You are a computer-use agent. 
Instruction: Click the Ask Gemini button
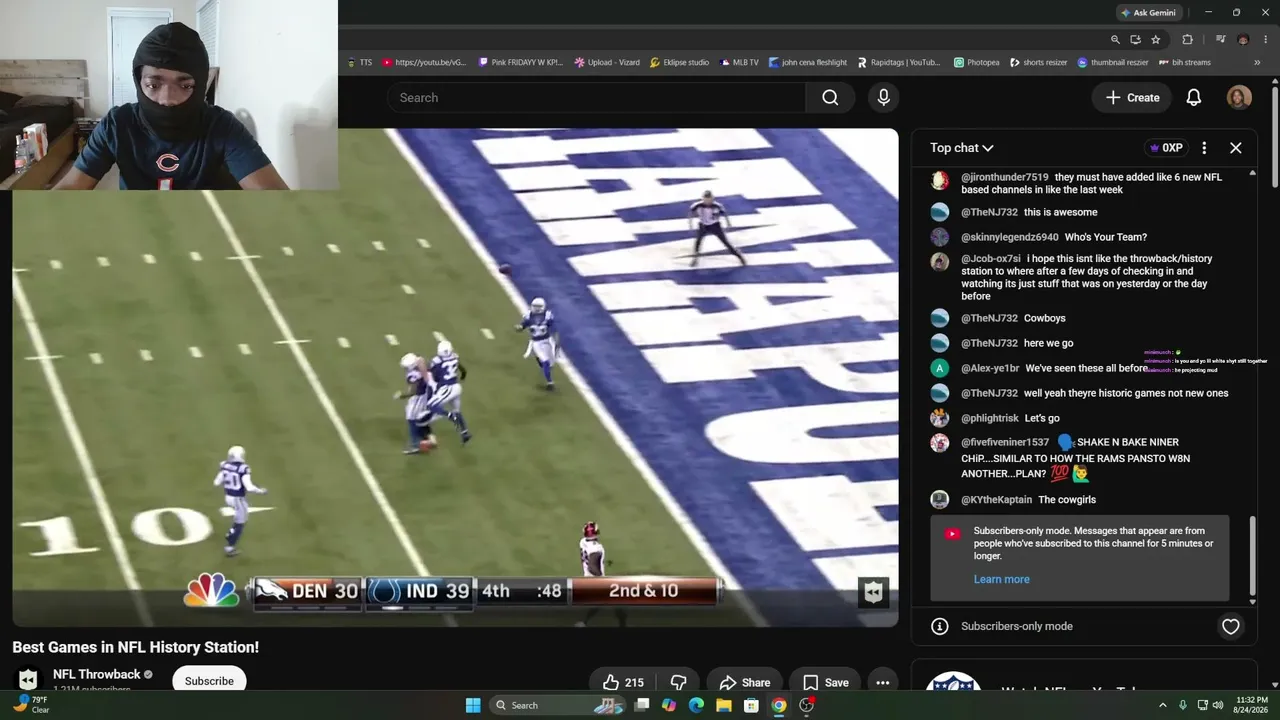pos(1148,13)
